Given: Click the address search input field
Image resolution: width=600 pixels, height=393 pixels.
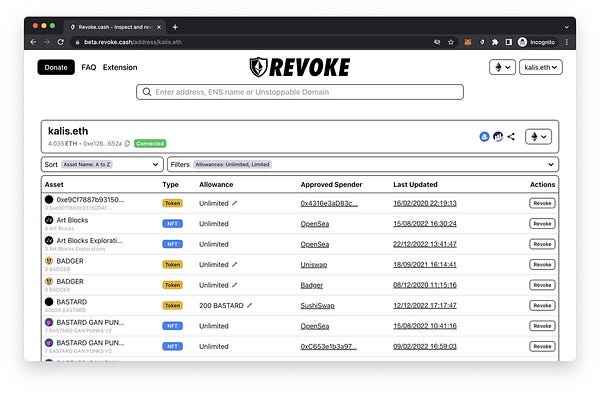Looking at the screenshot, I should coord(300,92).
